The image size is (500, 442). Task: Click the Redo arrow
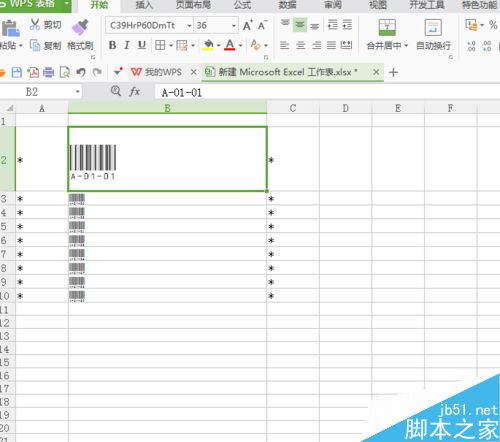click(97, 72)
